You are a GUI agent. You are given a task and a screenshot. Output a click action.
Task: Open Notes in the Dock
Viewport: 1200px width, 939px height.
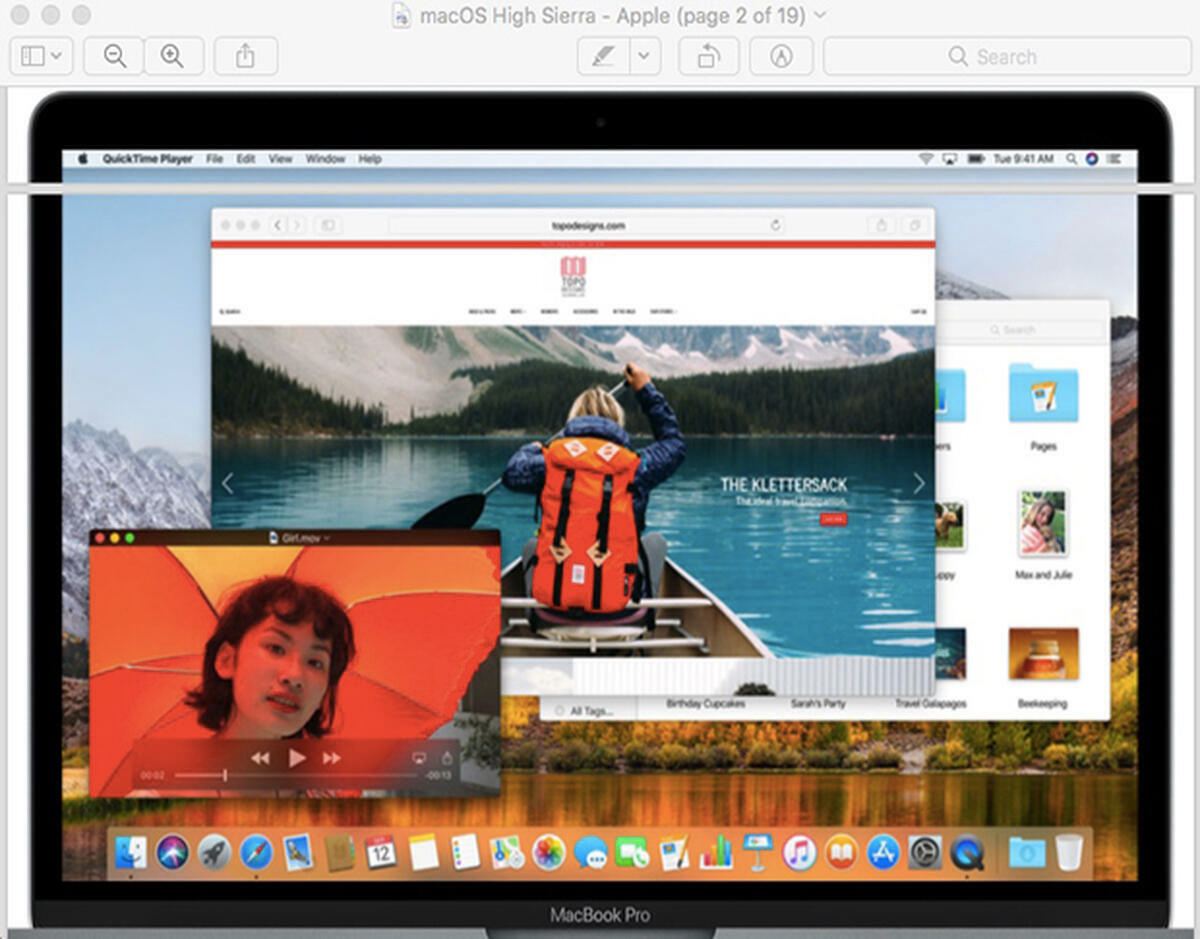(x=423, y=852)
